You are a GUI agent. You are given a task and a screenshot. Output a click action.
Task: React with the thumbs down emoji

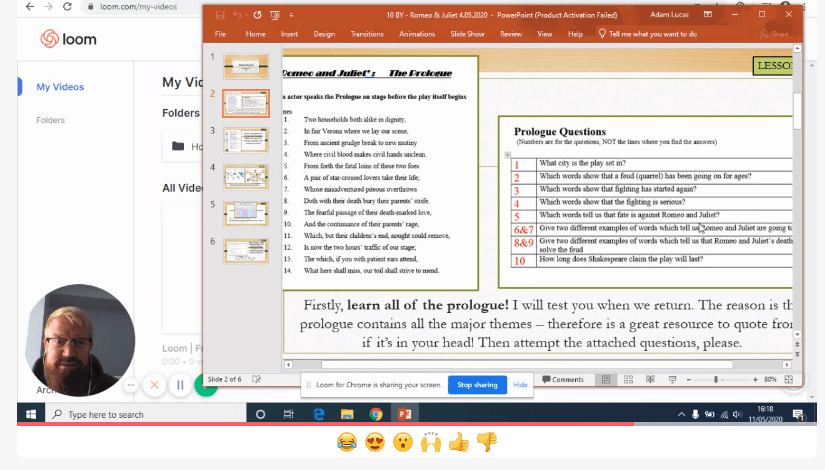coord(487,441)
